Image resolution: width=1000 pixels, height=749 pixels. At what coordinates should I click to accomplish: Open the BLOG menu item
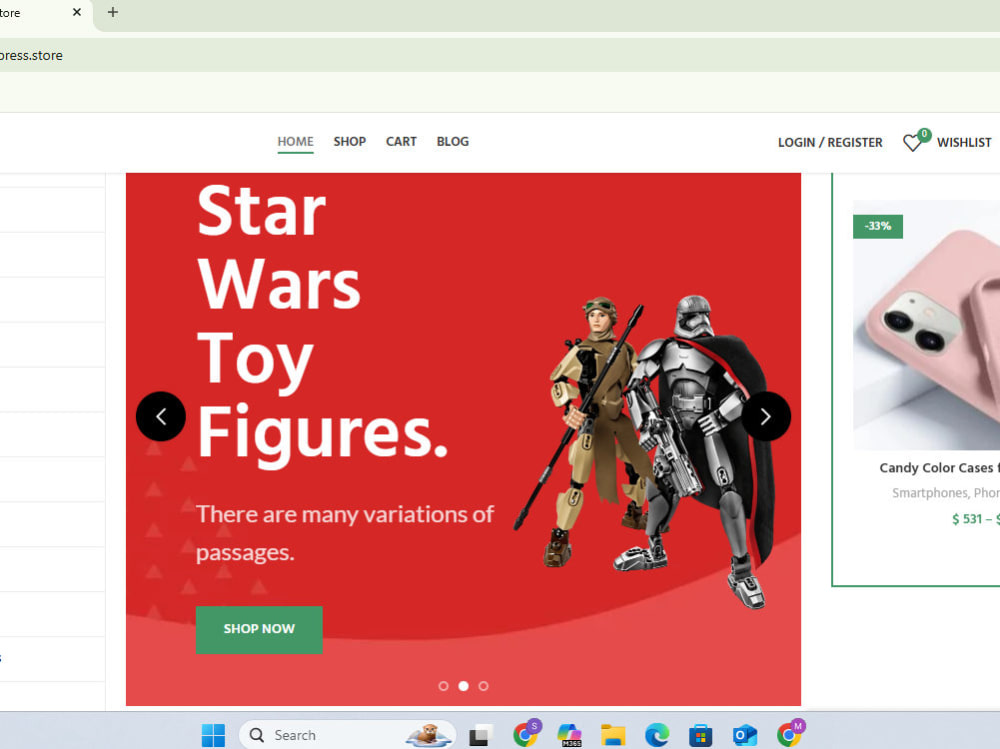coord(453,142)
